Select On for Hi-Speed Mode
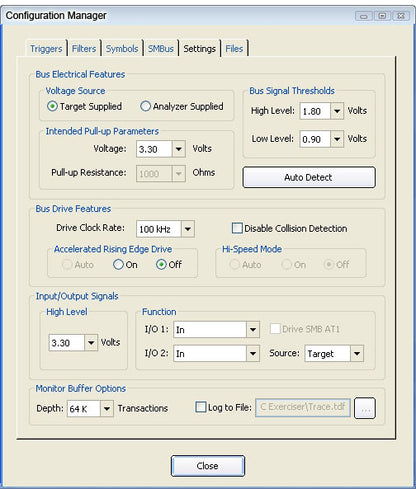Viewport: 416px width, 489px height. [x=286, y=265]
